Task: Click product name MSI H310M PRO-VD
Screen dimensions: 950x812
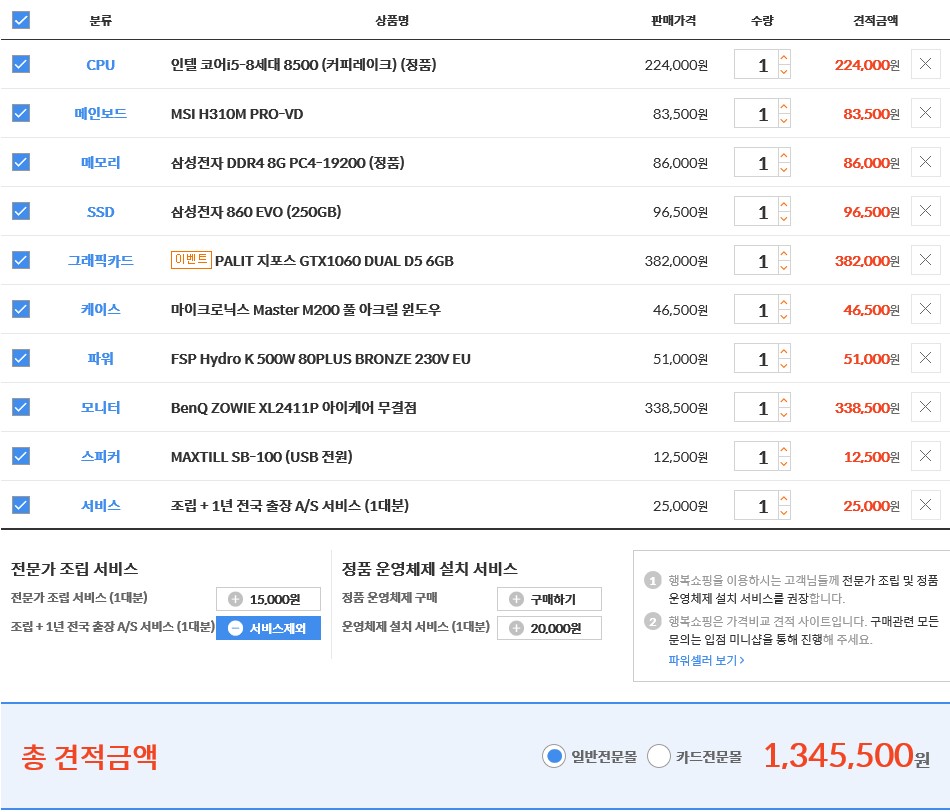Action: pyautogui.click(x=237, y=114)
